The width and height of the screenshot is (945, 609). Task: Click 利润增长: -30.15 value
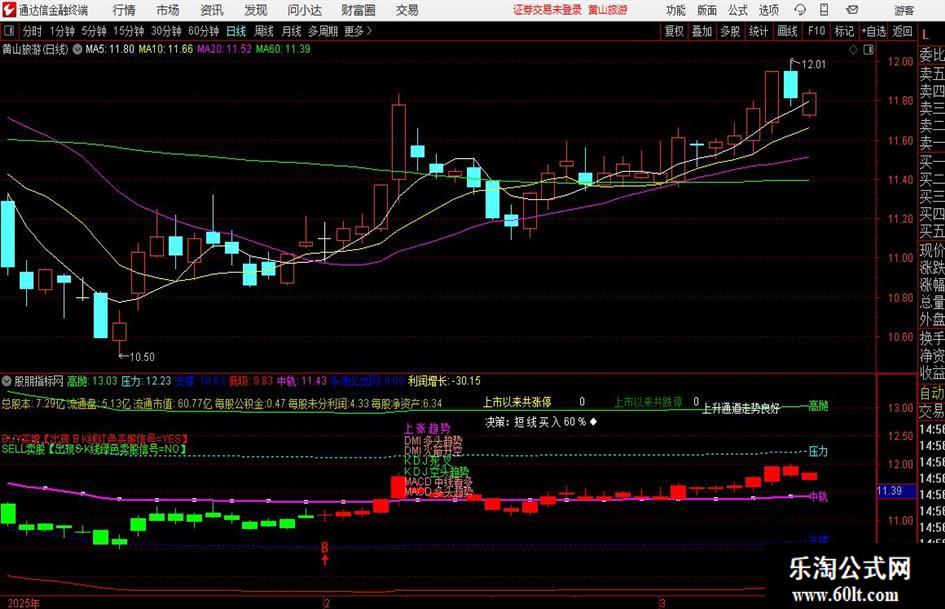click(x=444, y=381)
